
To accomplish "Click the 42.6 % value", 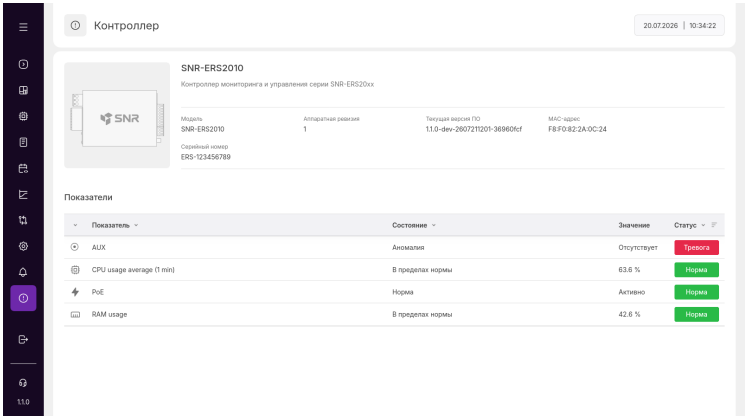I will point(629,314).
